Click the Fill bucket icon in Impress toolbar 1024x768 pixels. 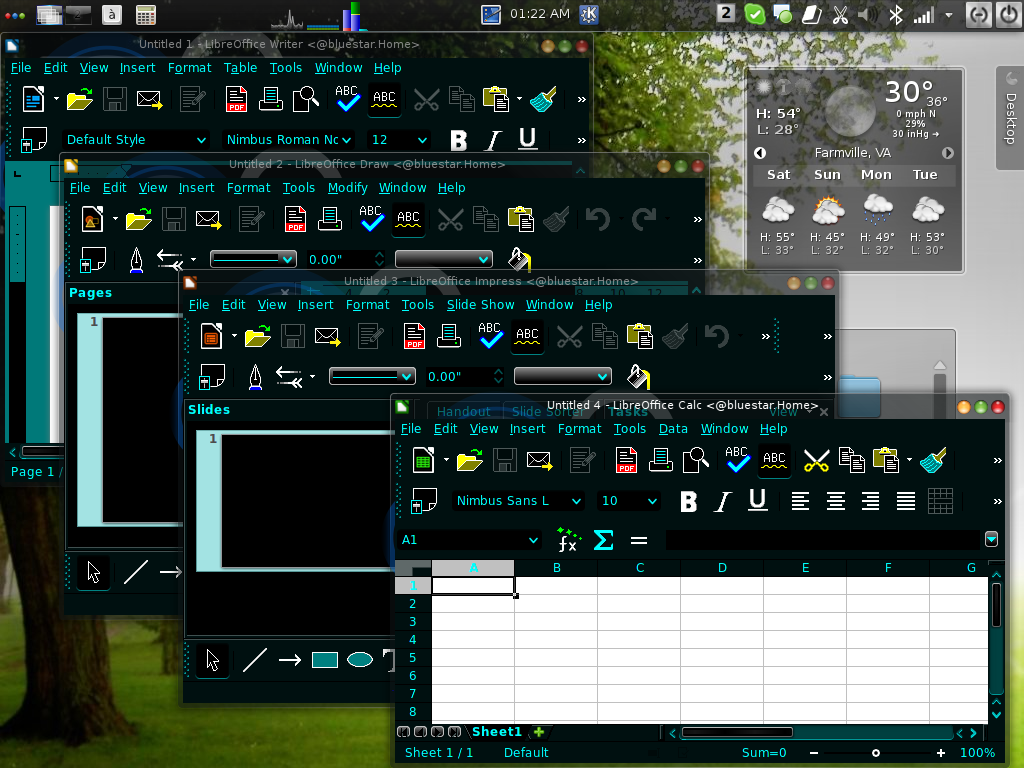[638, 377]
